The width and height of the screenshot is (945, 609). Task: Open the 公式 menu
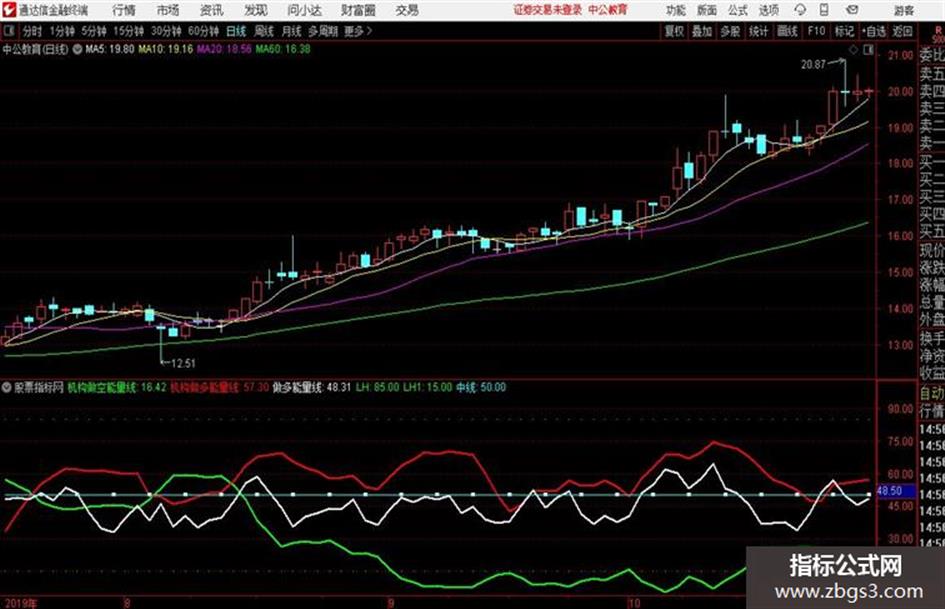coord(738,10)
